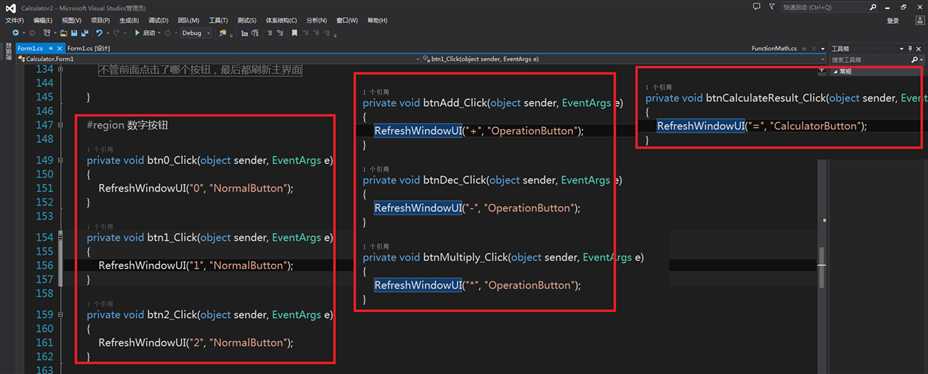
Task: Click the reference count link above btn1_Click
Action: pos(99,227)
